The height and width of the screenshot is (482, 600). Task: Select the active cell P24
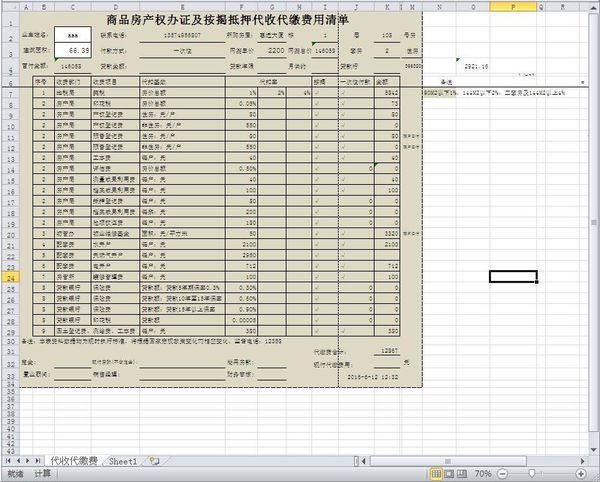[x=513, y=277]
